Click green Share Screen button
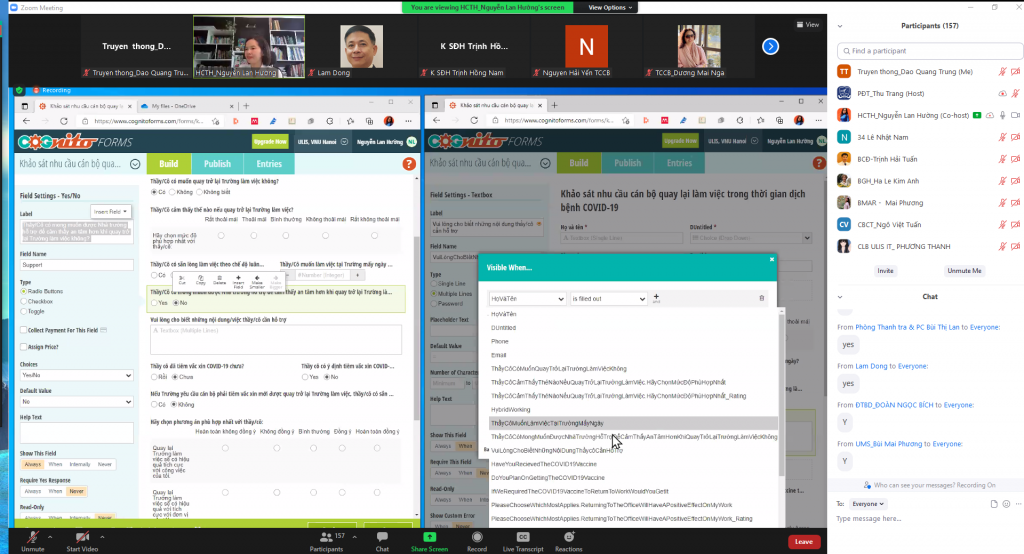Image resolution: width=1024 pixels, height=554 pixels. click(429, 541)
